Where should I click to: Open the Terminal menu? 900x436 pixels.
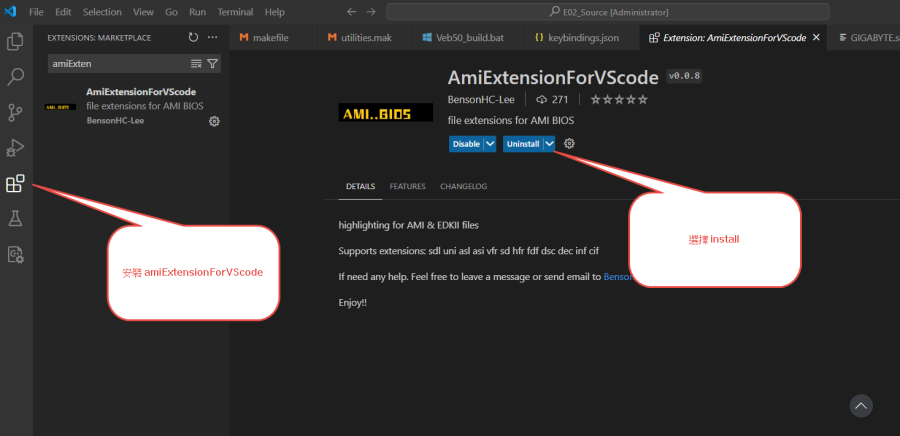[235, 12]
